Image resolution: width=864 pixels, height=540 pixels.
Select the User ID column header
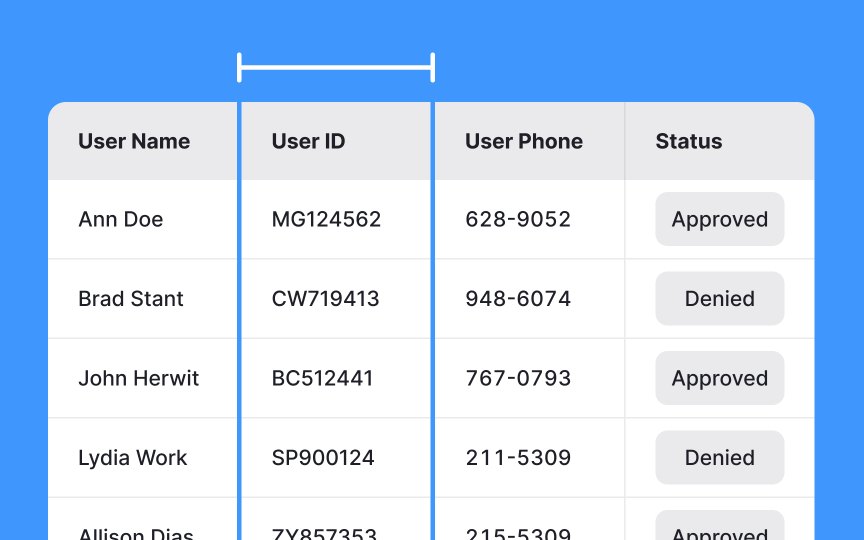point(308,142)
